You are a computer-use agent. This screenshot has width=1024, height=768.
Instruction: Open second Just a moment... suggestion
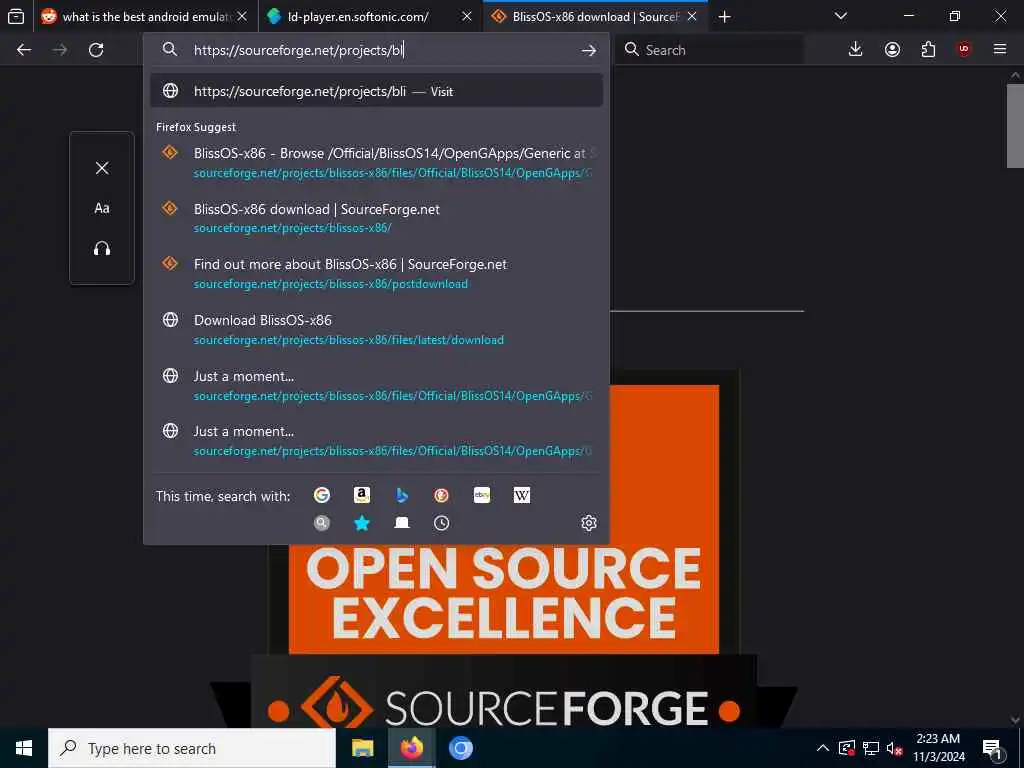(376, 441)
